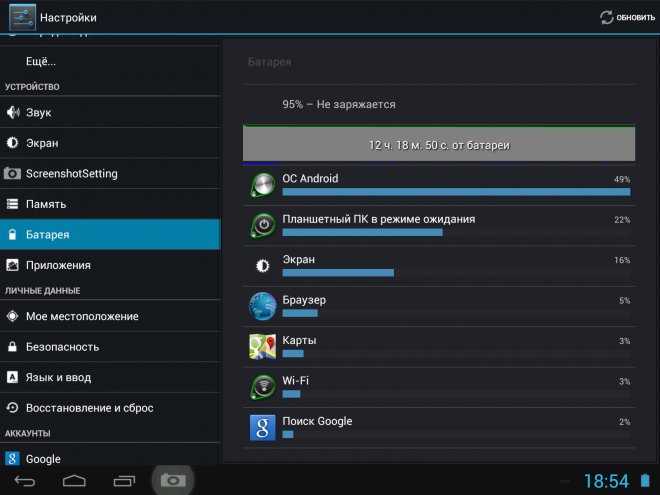Image resolution: width=660 pixels, height=495 pixels.
Task: Tap the Google account icon in sidebar
Action: (12, 458)
